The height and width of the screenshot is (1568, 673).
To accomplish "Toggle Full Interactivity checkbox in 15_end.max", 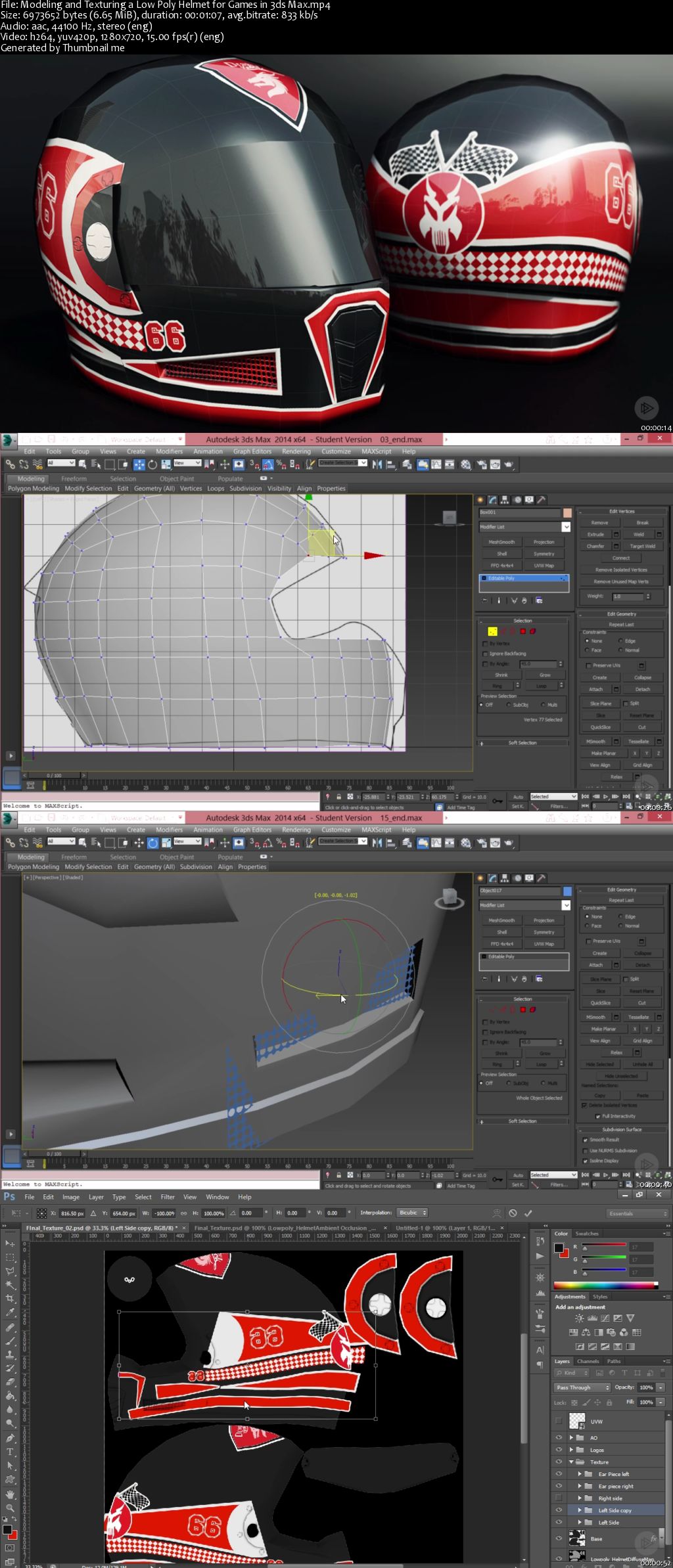I will point(597,1116).
